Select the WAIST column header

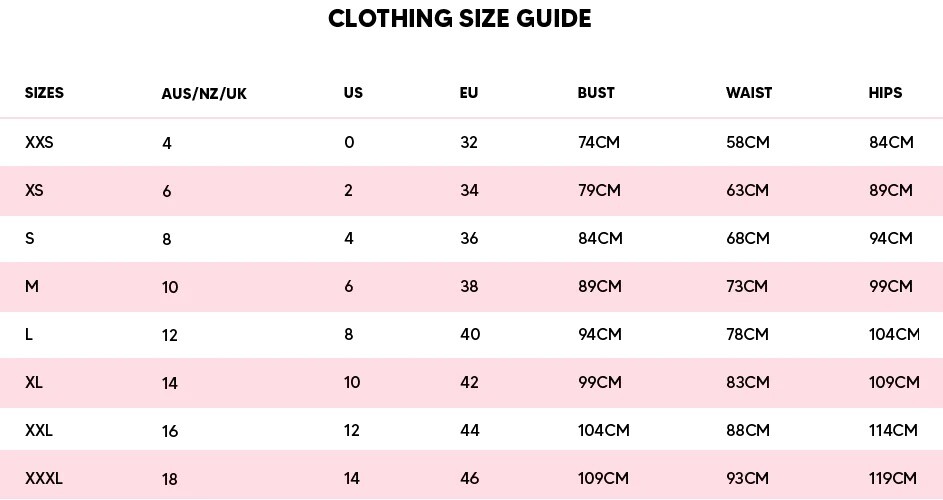[x=749, y=93]
